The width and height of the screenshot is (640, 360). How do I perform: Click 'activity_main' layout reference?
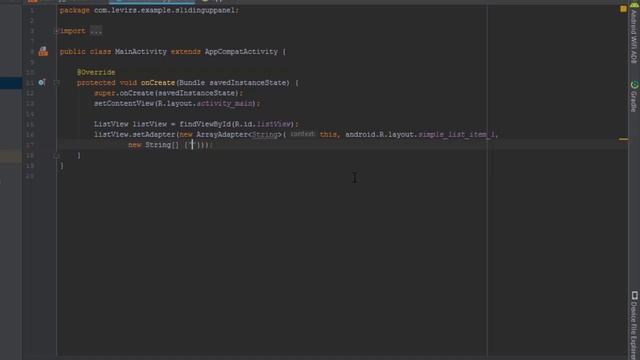[x=224, y=103]
